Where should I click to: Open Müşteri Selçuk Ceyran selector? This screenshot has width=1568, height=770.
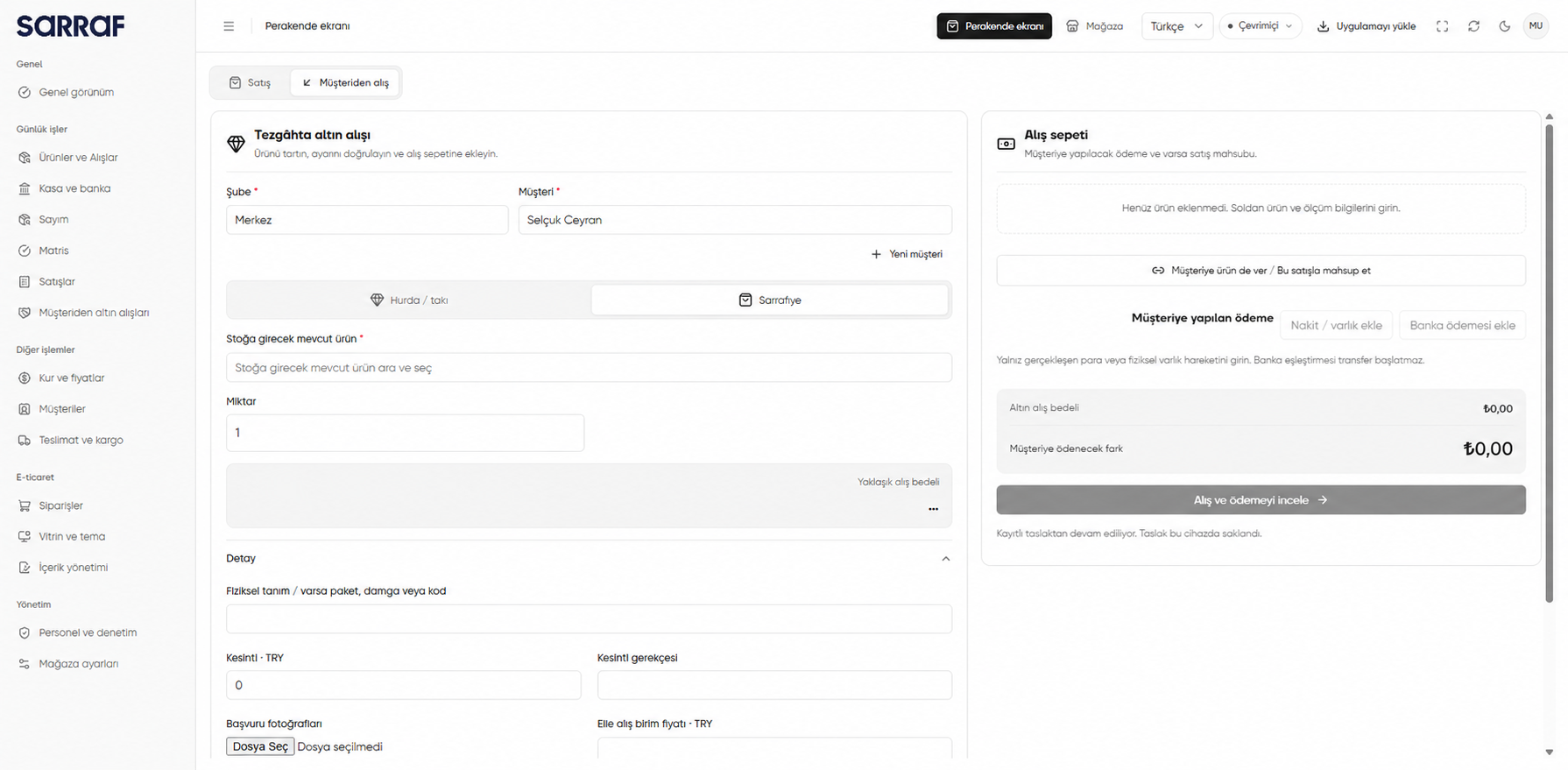click(735, 220)
